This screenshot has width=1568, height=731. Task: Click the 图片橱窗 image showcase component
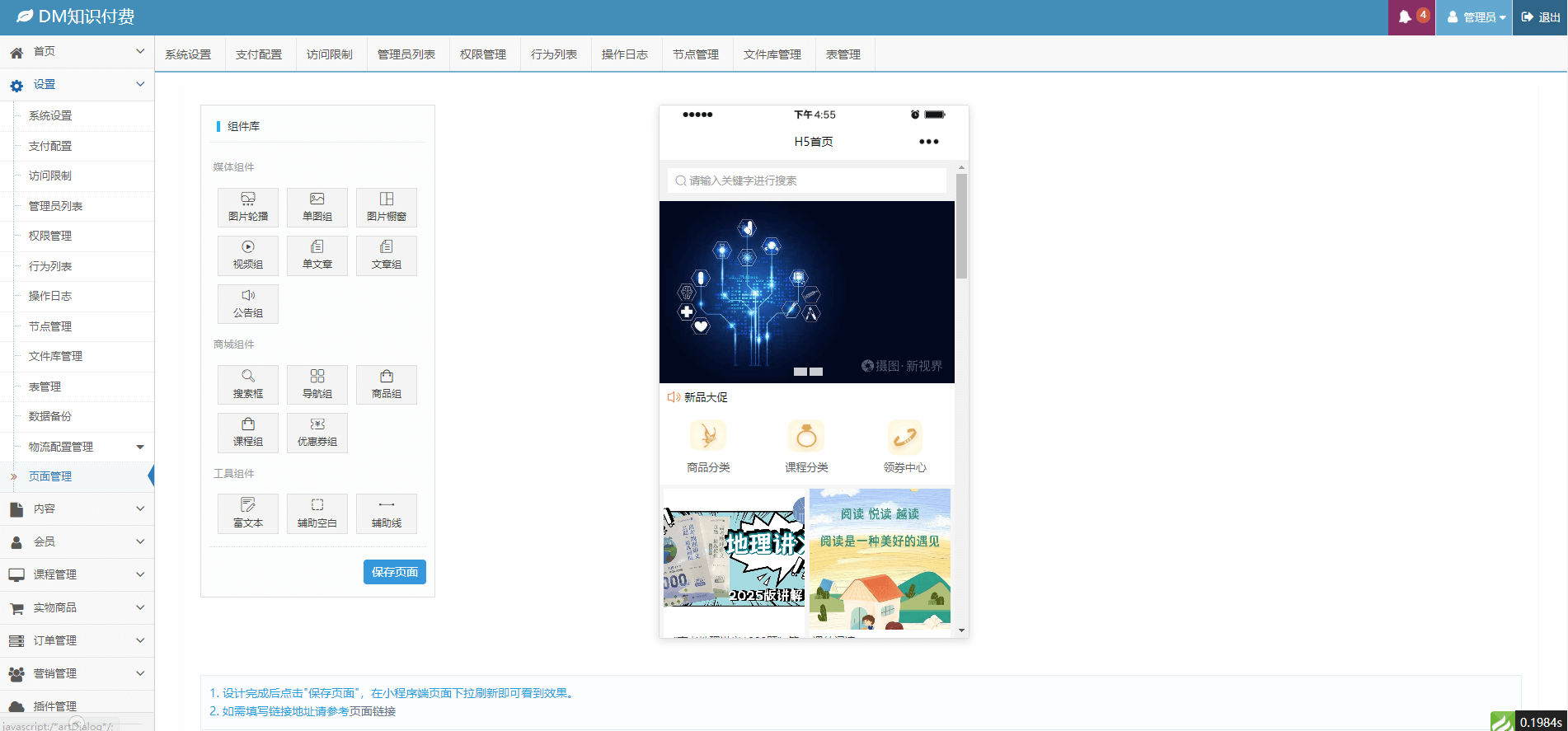(x=386, y=207)
